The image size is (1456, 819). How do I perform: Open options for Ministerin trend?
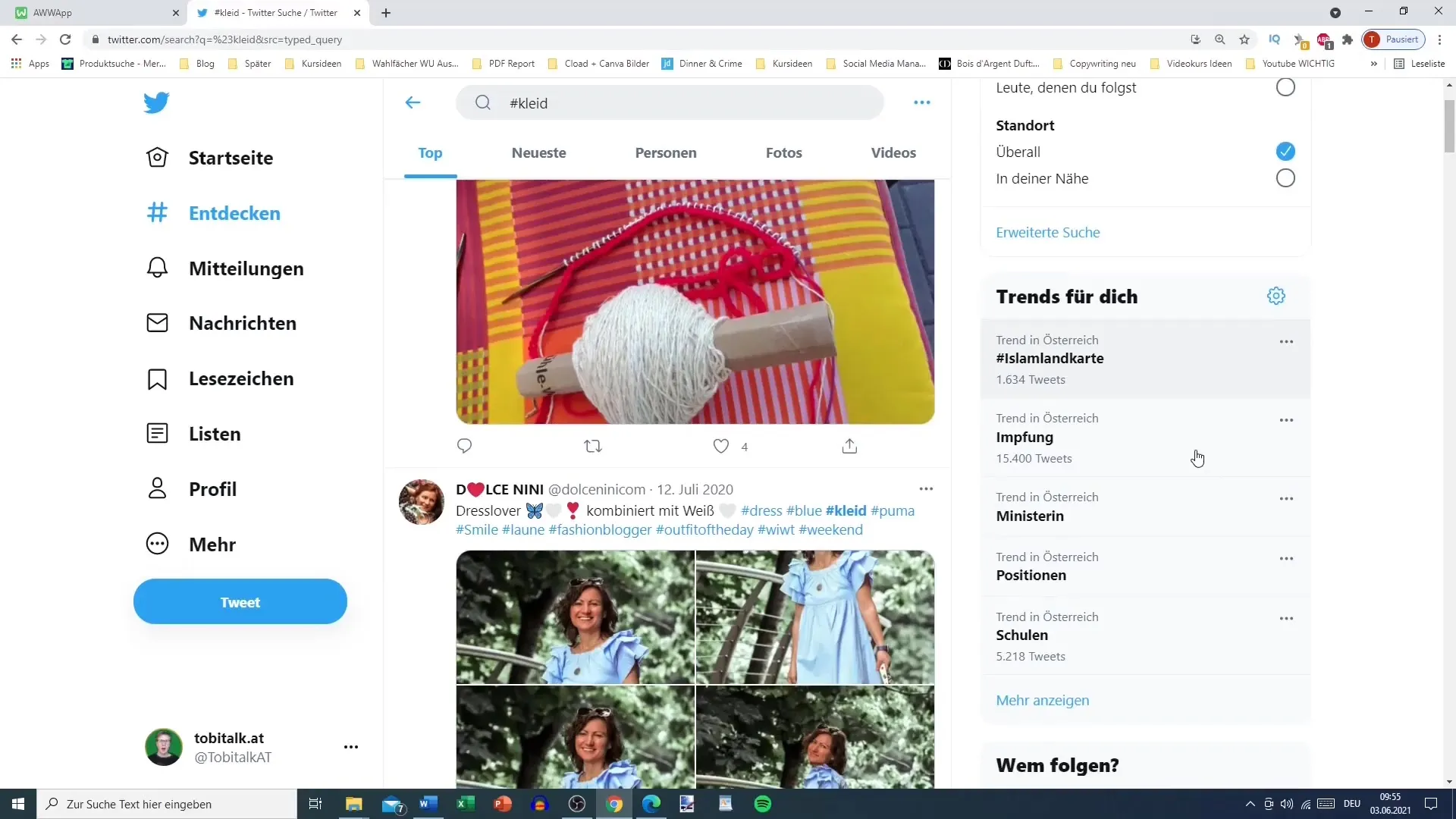tap(1286, 499)
